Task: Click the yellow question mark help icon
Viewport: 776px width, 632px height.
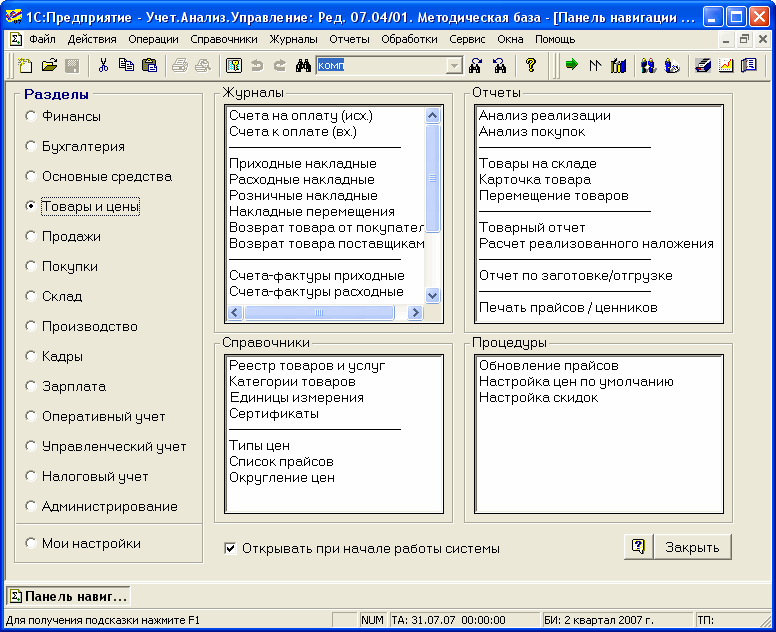Action: click(531, 65)
